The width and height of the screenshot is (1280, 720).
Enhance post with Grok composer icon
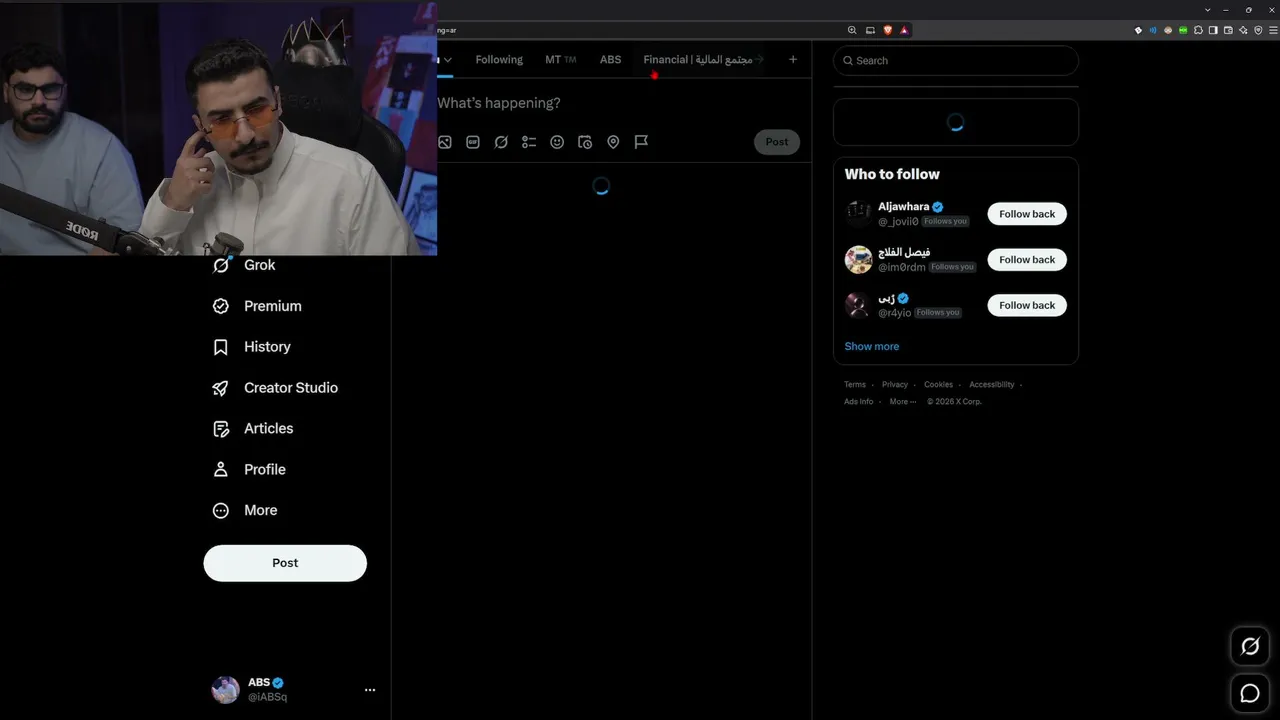(501, 142)
